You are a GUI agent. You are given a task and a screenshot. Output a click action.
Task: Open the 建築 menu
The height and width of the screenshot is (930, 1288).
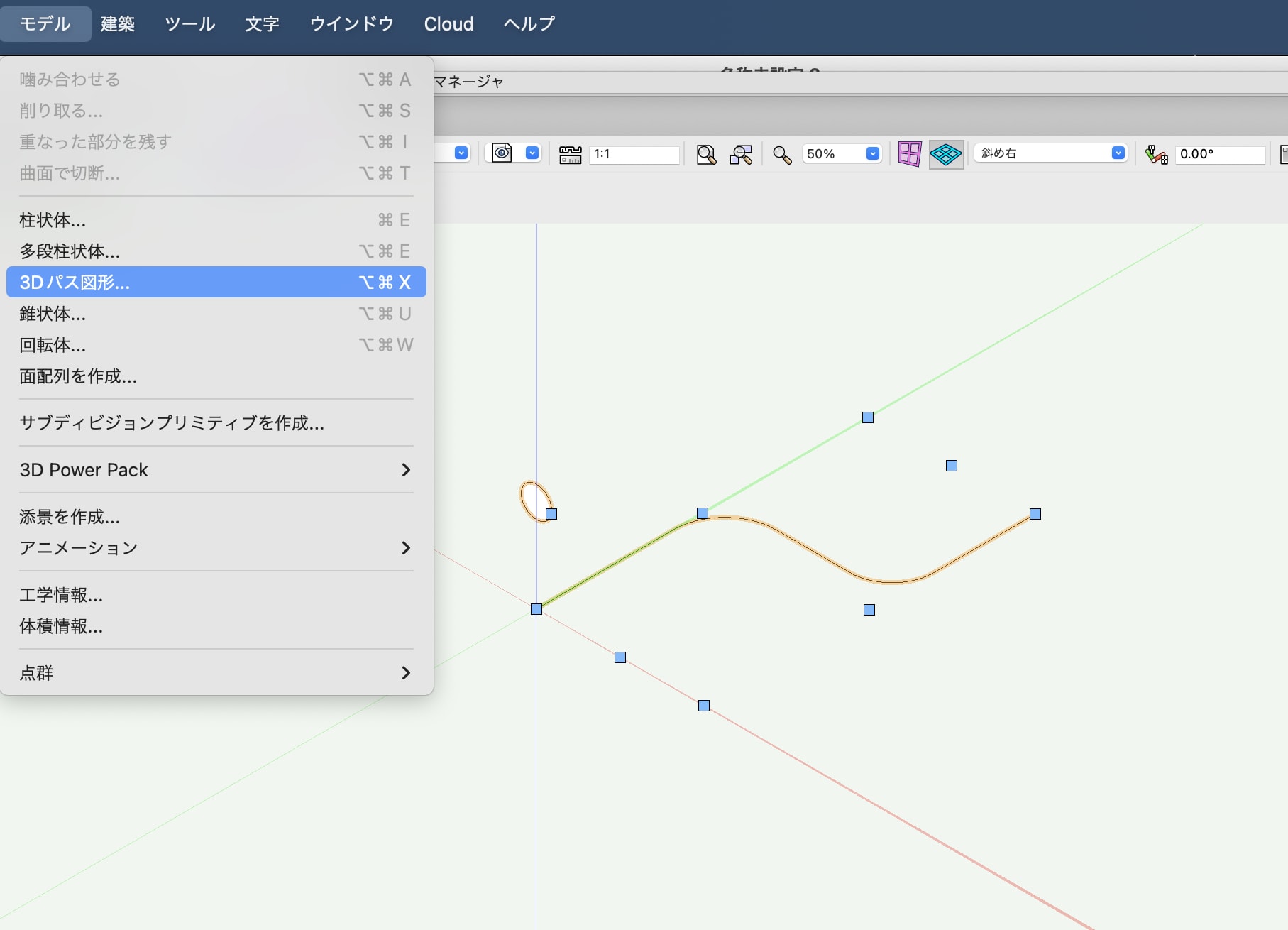pyautogui.click(x=118, y=24)
